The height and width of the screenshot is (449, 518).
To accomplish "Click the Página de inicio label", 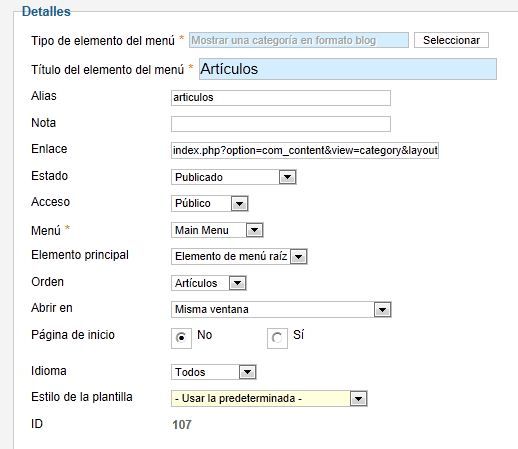I will click(73, 335).
